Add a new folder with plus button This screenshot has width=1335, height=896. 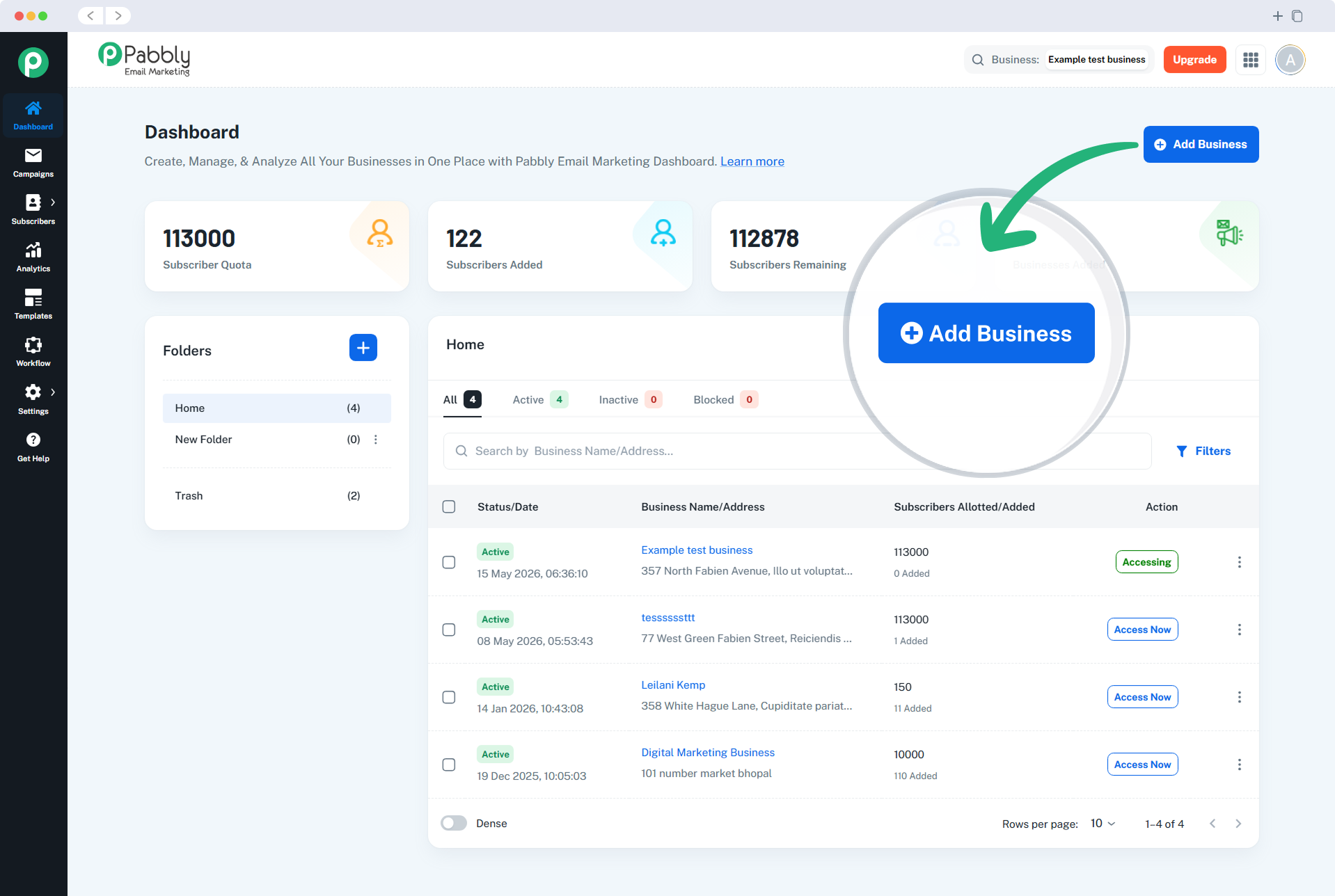[363, 348]
